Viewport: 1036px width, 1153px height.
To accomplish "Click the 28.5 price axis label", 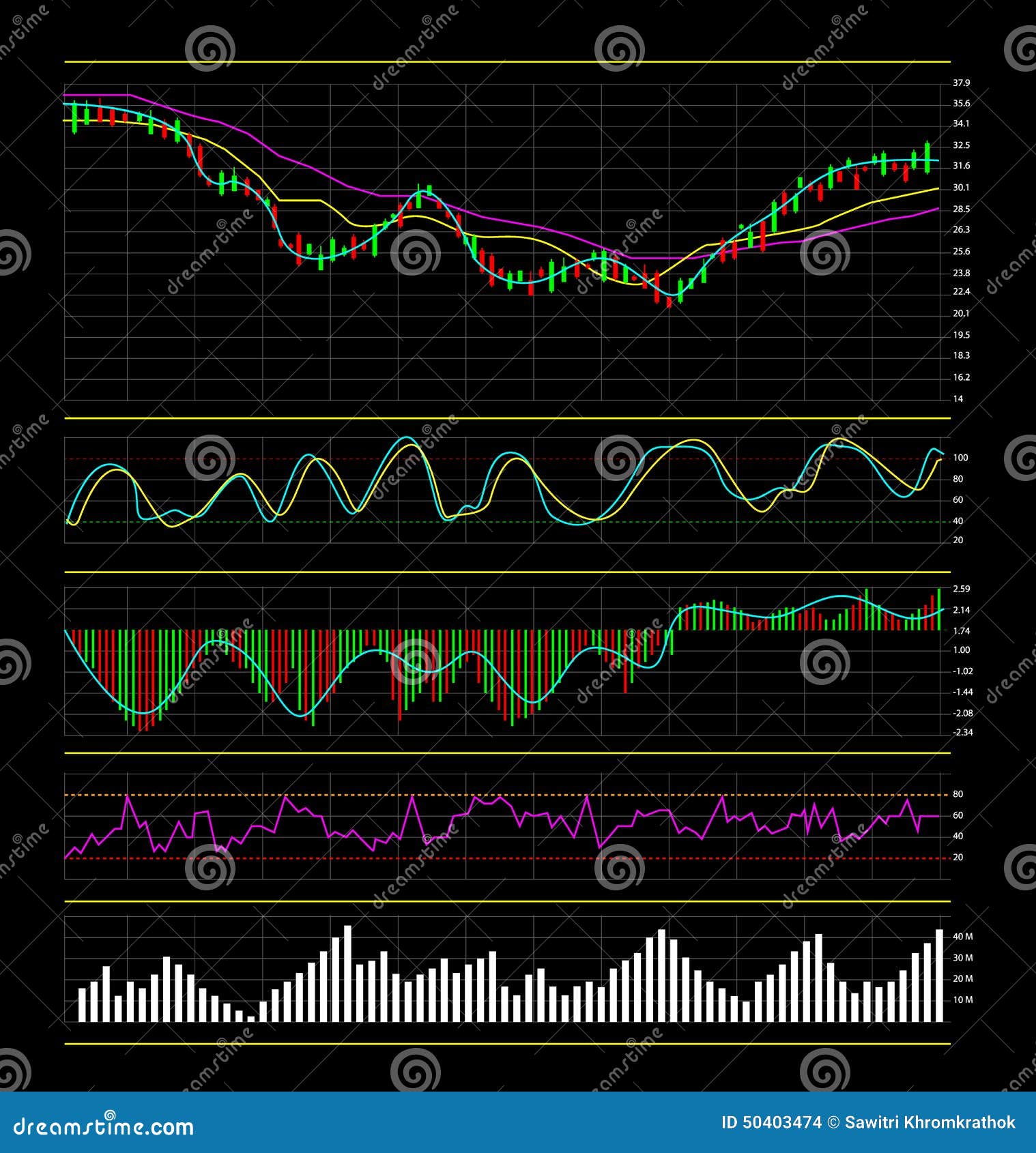I will 961,209.
